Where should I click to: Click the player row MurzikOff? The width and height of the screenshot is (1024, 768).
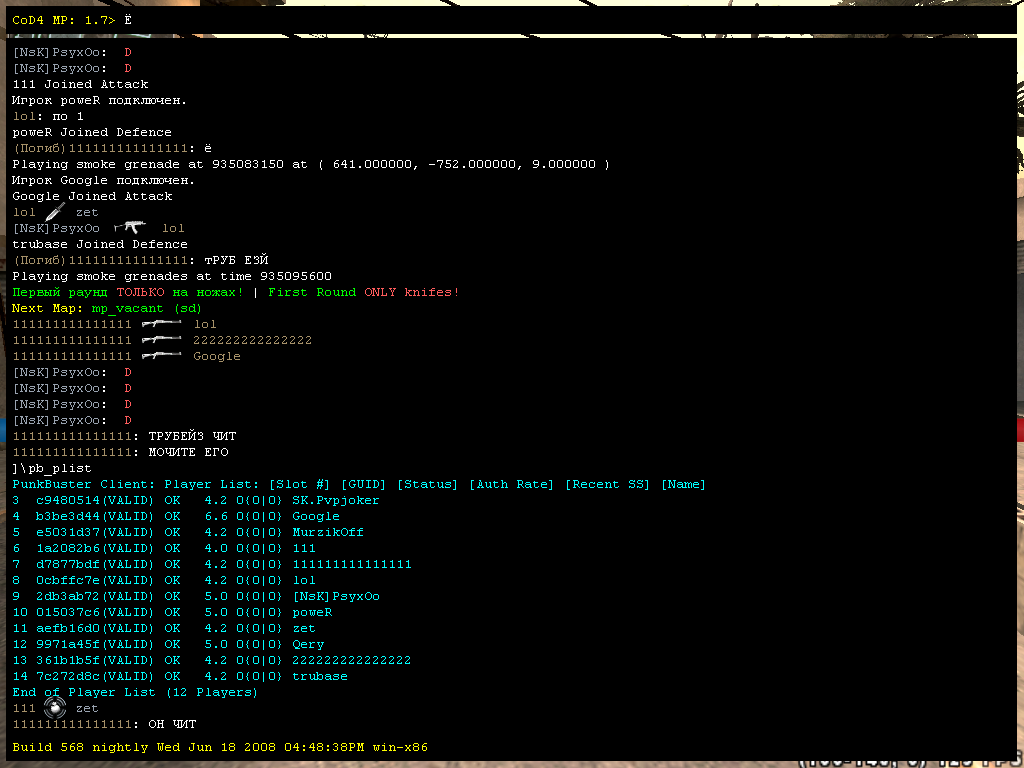point(187,532)
